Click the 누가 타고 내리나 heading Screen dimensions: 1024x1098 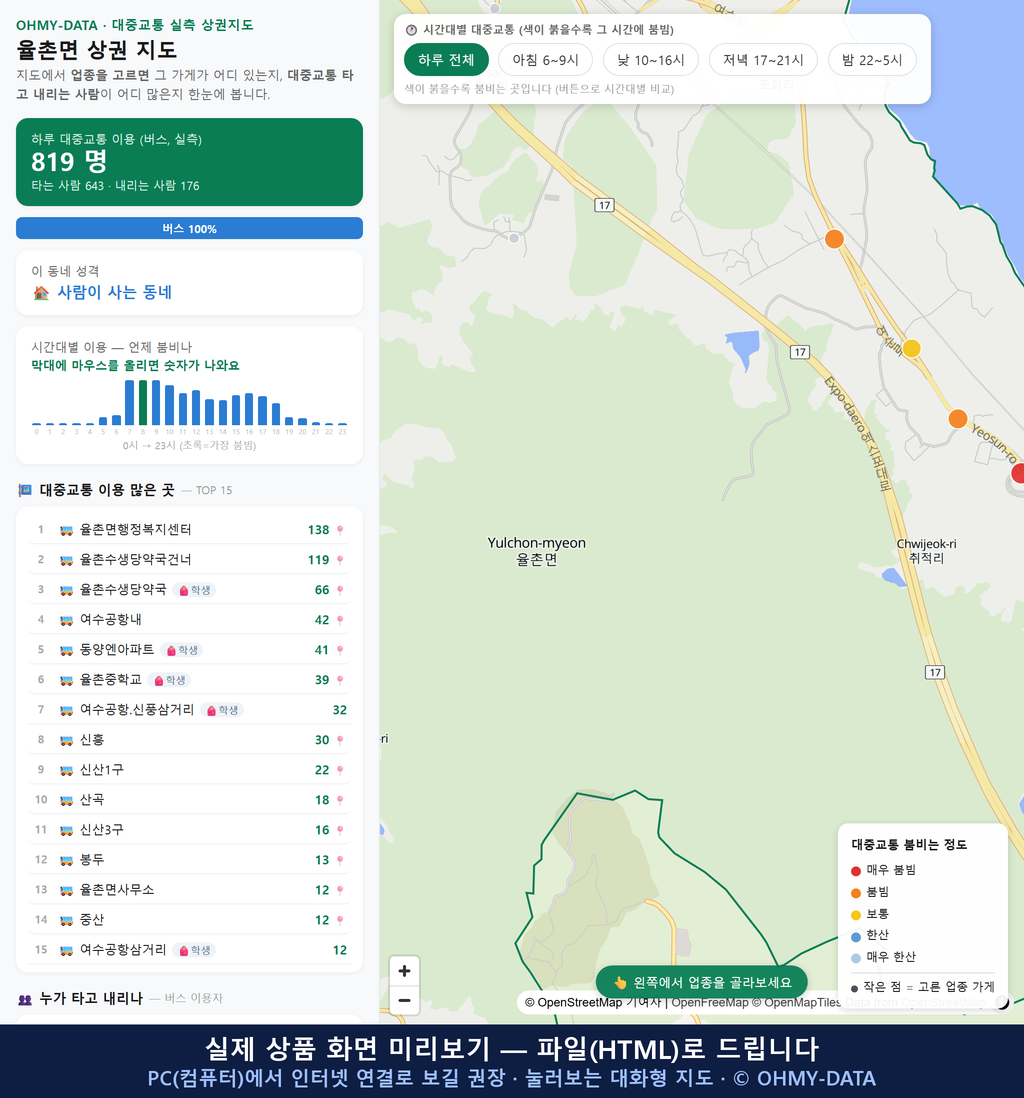pyautogui.click(x=91, y=999)
